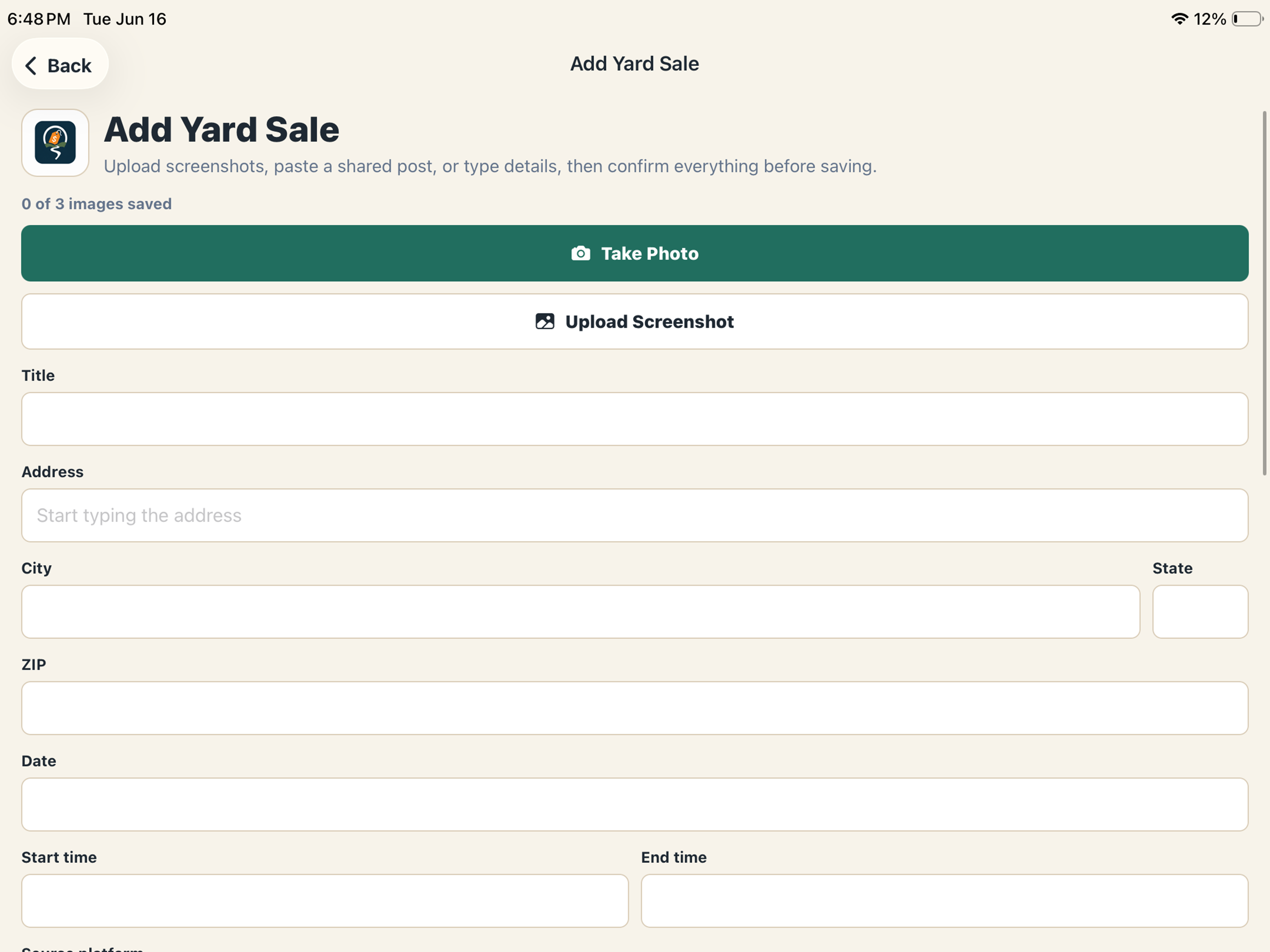Tap the Take Photo button label
Viewport: 1270px width, 952px height.
[x=649, y=253]
